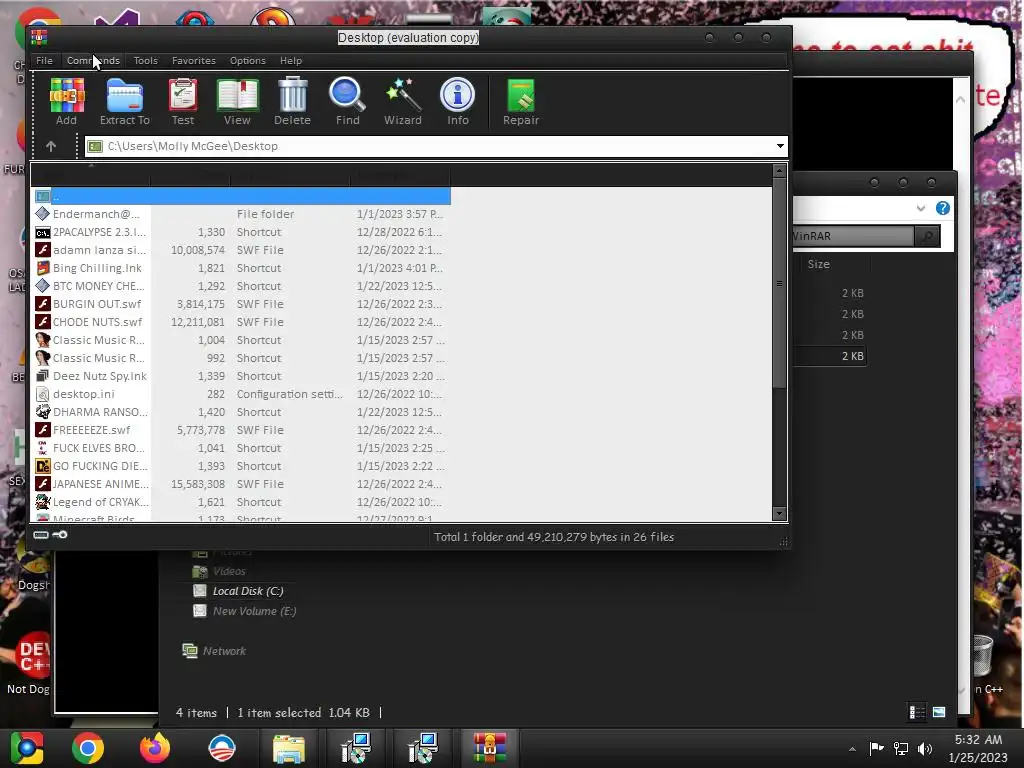Click the Find magnifier toolbar icon
This screenshot has width=1024, height=768.
click(x=347, y=101)
